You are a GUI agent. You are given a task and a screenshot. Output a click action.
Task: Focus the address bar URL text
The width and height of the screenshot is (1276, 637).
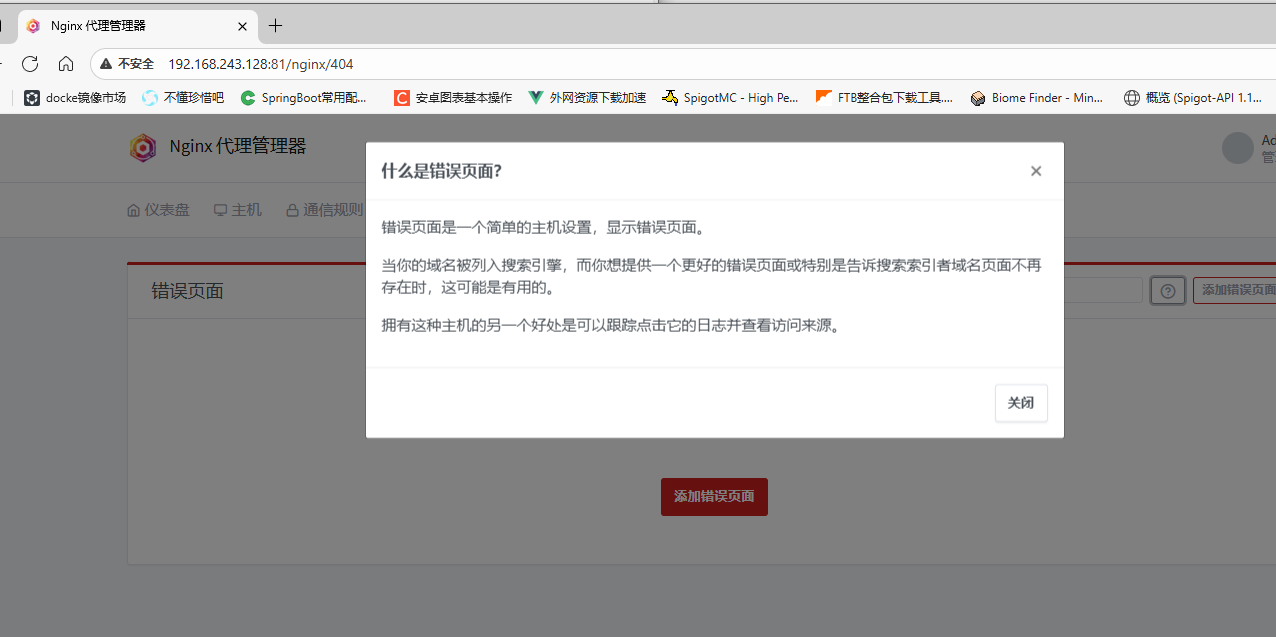coord(260,64)
